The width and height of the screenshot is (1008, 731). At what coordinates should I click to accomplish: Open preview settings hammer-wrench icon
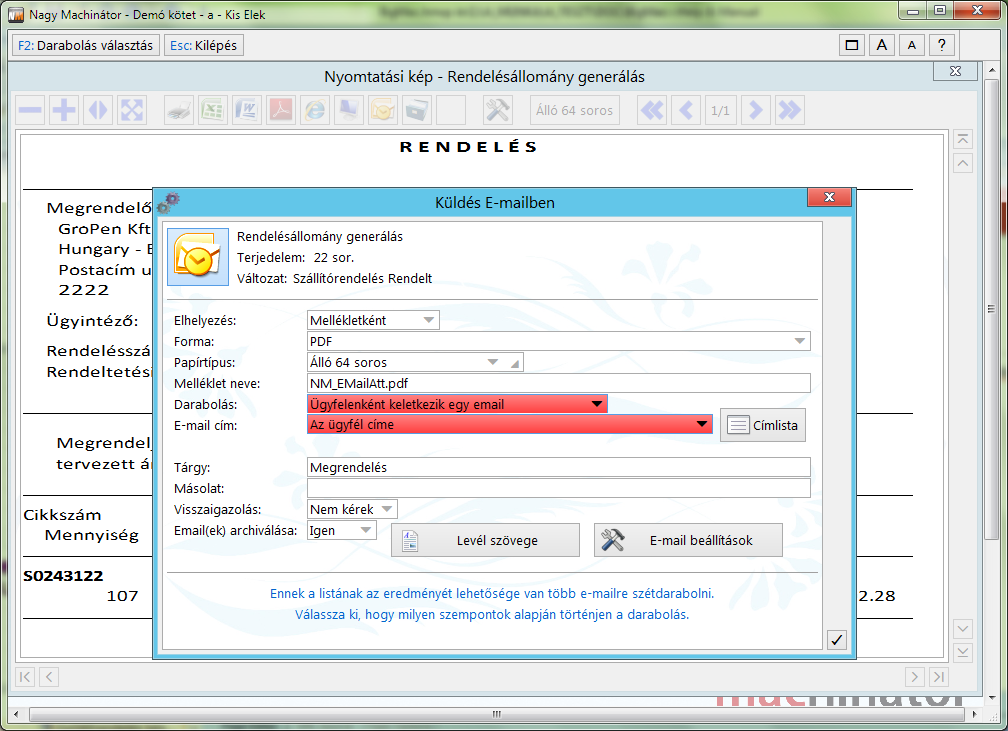tap(498, 110)
